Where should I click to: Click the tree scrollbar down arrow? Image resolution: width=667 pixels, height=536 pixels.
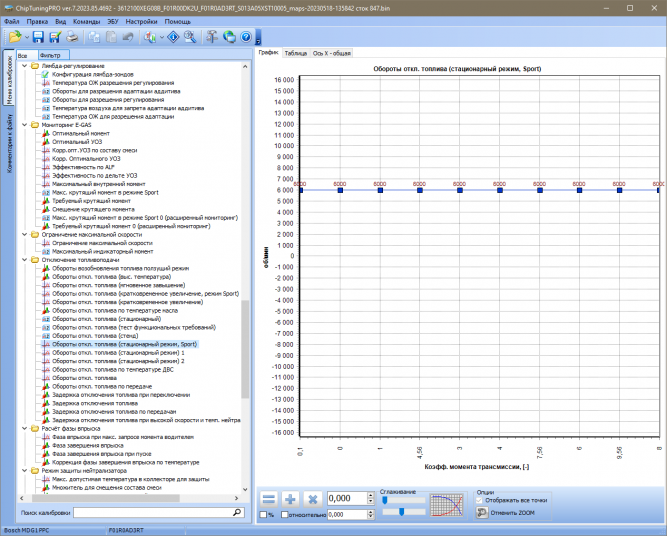point(245,490)
